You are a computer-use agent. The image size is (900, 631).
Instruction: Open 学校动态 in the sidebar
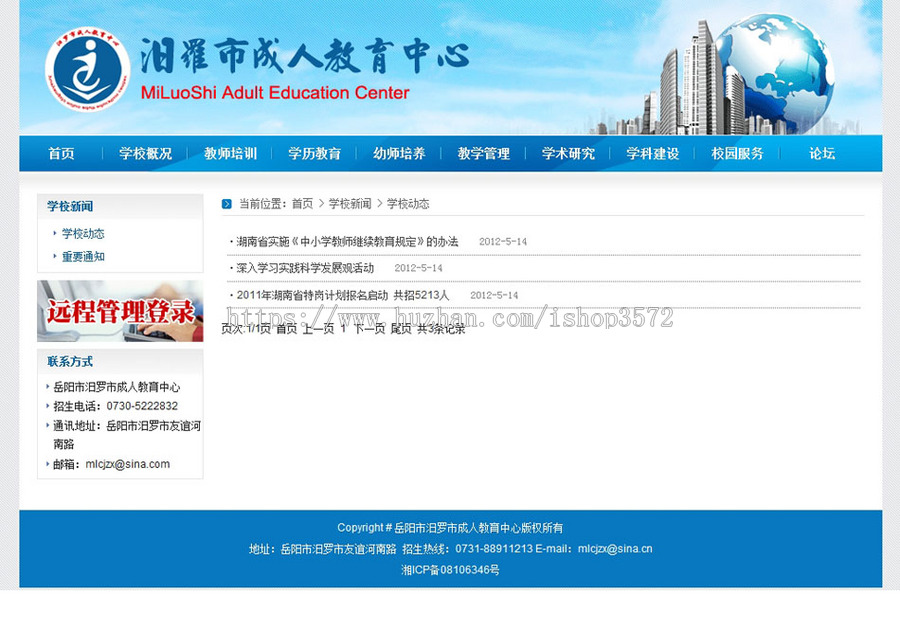tap(83, 234)
